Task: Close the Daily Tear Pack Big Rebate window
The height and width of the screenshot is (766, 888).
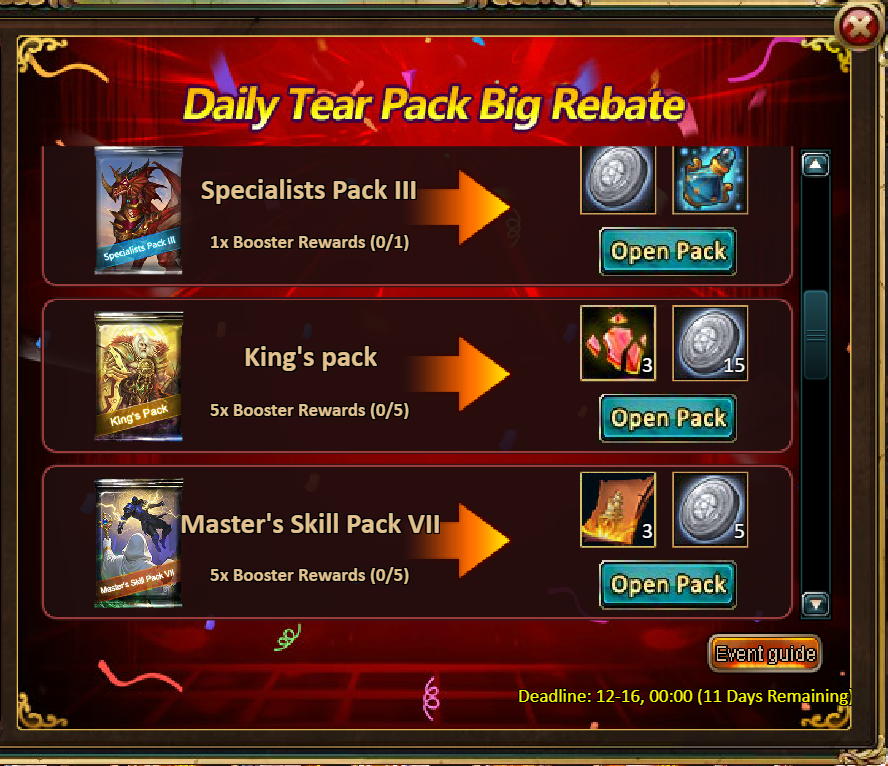Action: click(x=859, y=26)
